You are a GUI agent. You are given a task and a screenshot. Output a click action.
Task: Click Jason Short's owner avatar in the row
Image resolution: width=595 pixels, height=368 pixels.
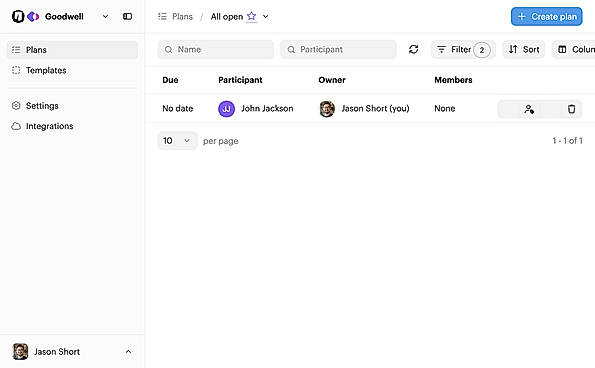click(x=327, y=109)
